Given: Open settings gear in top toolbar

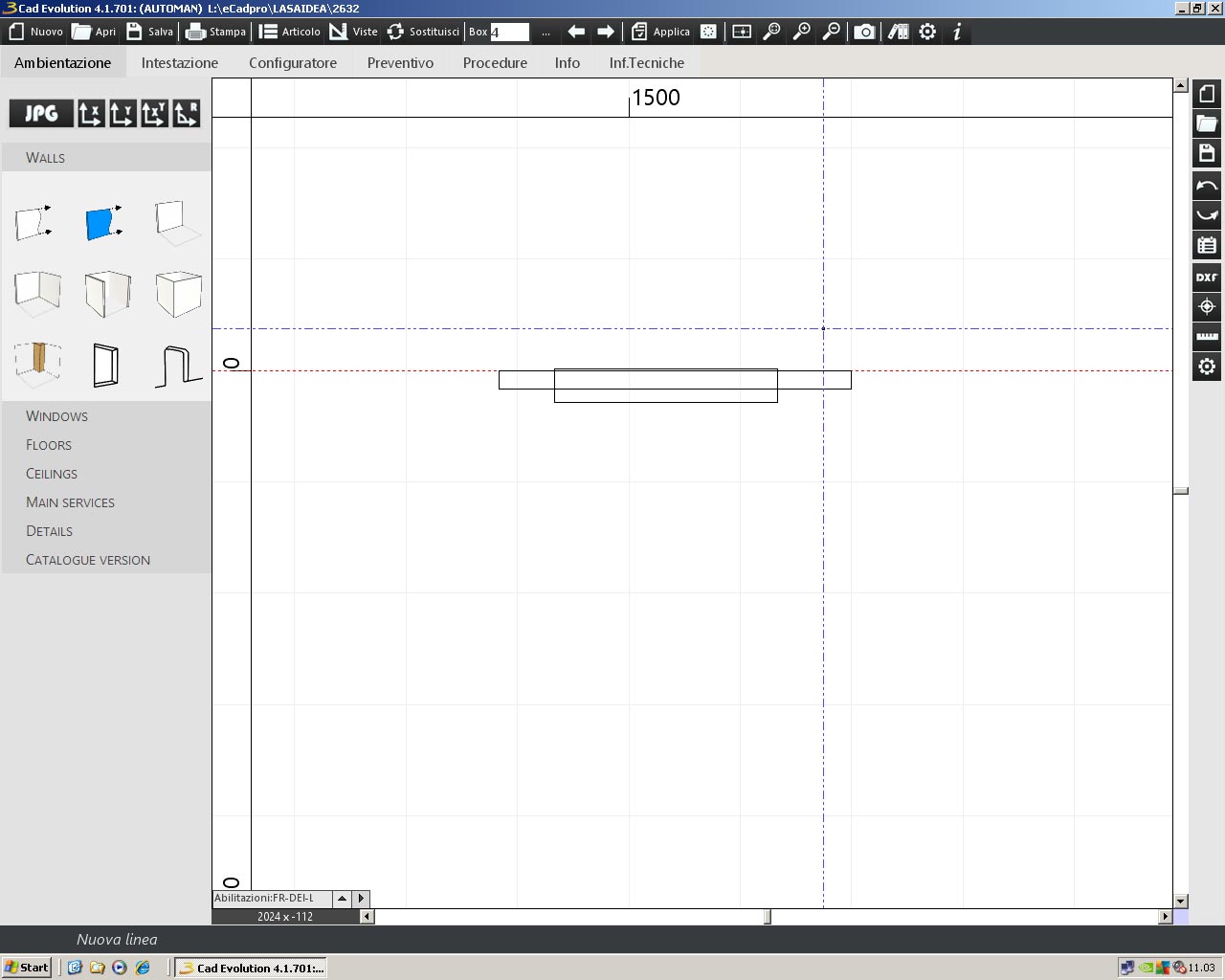Looking at the screenshot, I should (x=927, y=32).
